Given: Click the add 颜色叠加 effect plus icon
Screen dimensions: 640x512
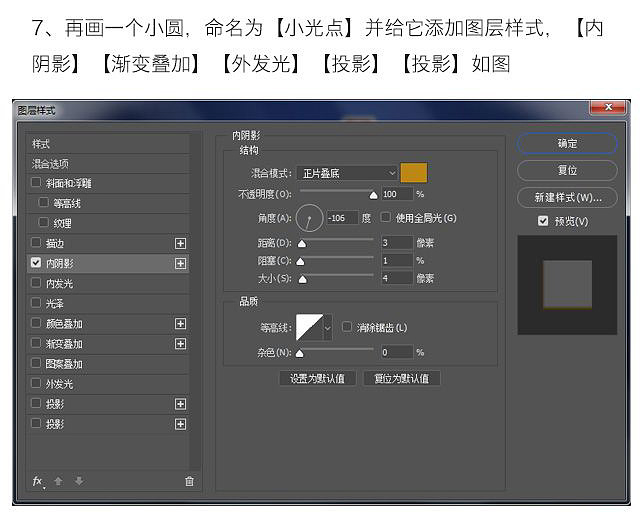Looking at the screenshot, I should [180, 324].
